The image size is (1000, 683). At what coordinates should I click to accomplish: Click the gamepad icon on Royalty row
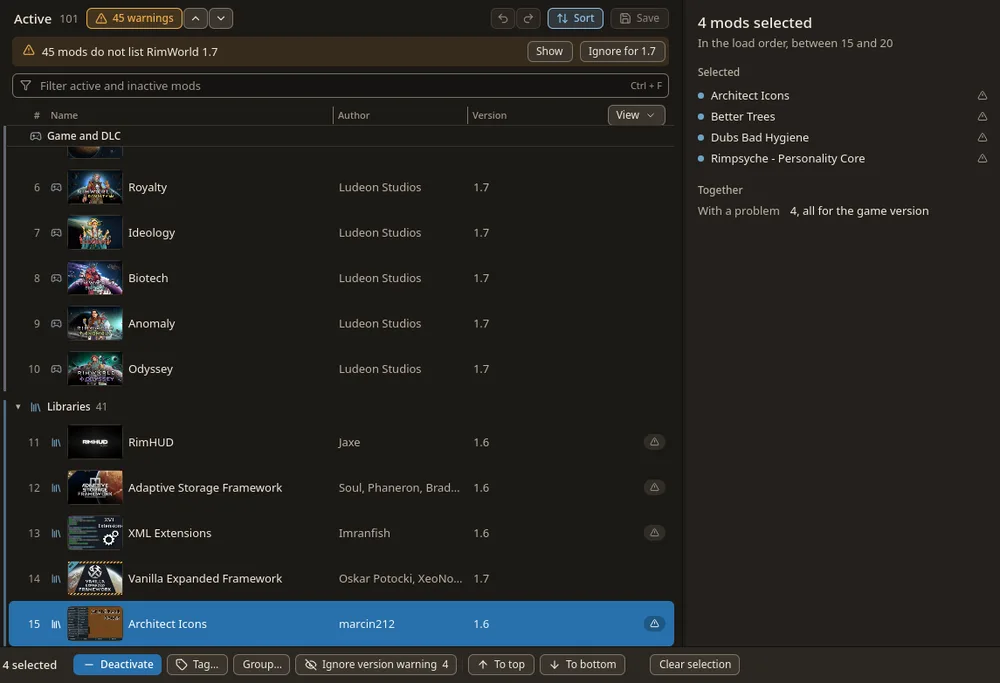click(56, 187)
